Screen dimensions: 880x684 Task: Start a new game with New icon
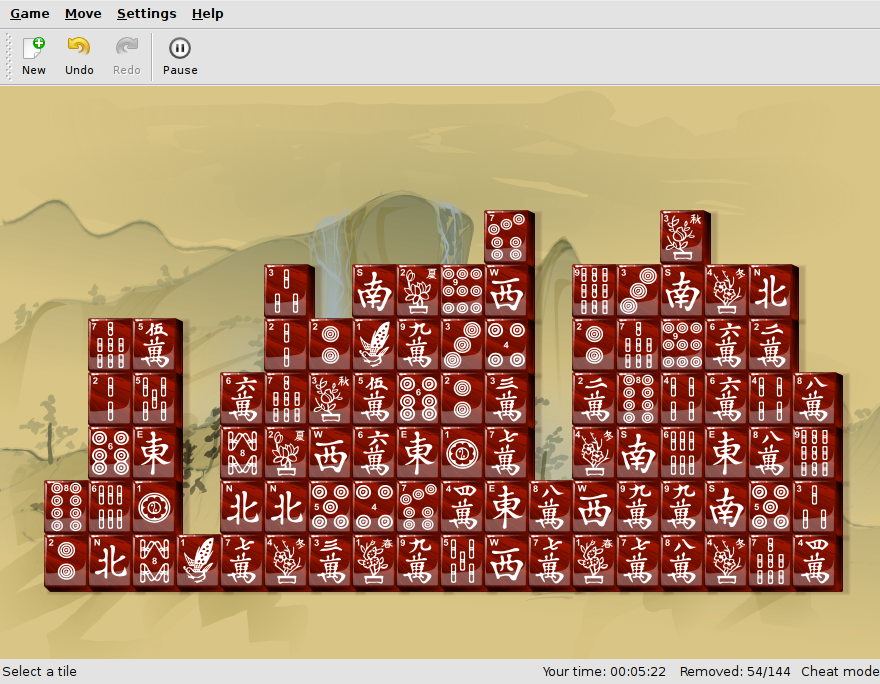(x=34, y=56)
